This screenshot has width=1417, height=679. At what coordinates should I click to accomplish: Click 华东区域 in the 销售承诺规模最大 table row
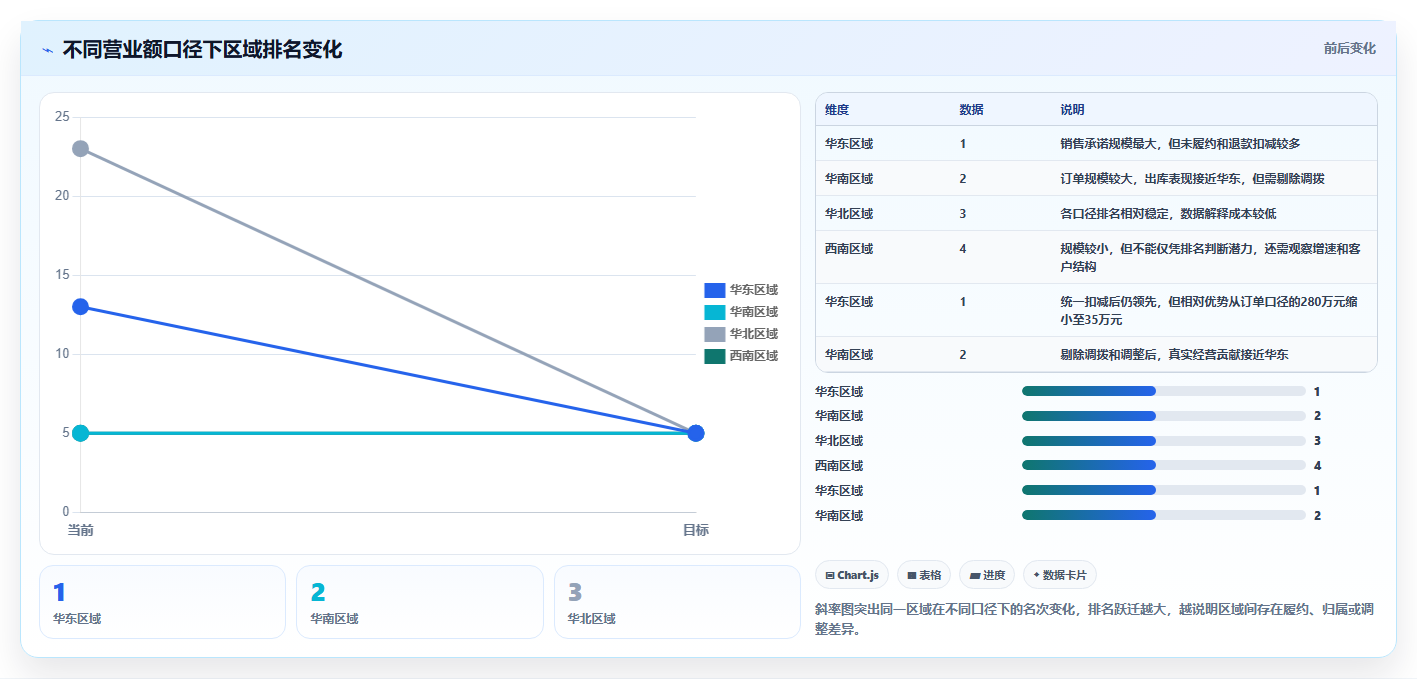[x=849, y=144]
